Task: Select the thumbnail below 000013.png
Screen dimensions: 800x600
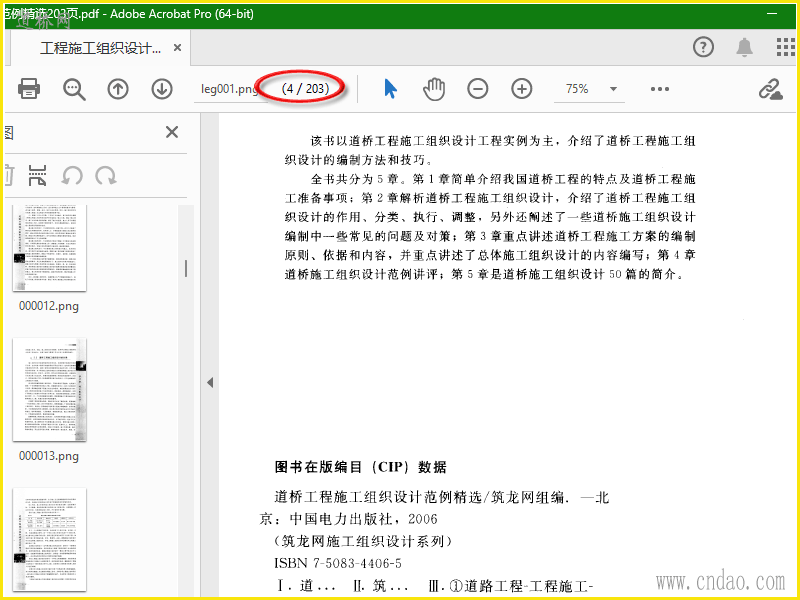Action: (49, 539)
